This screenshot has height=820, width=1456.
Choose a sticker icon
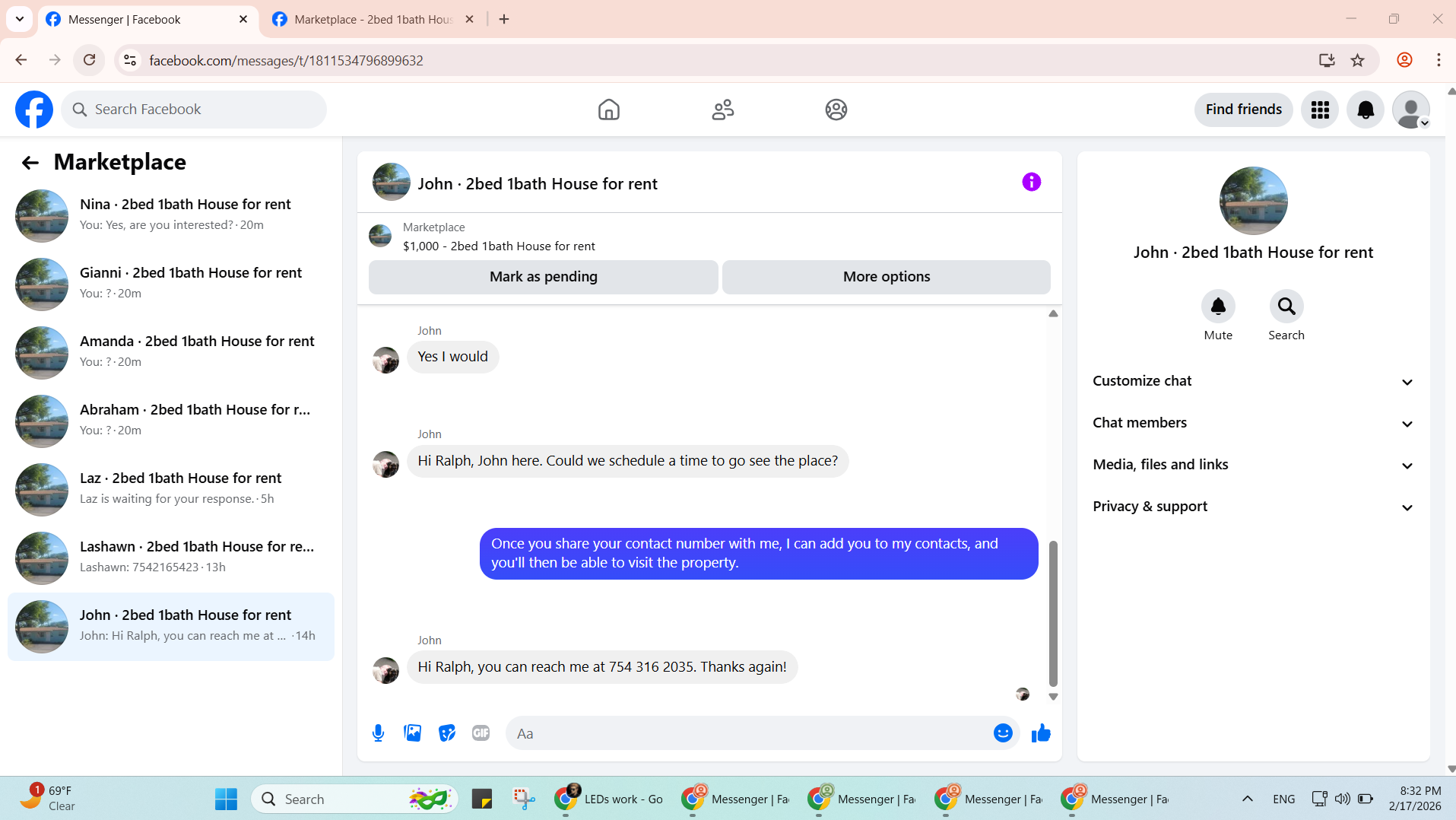coord(446,733)
